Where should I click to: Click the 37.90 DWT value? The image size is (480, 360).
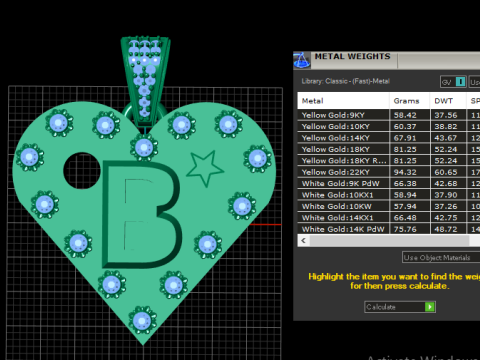click(446, 195)
